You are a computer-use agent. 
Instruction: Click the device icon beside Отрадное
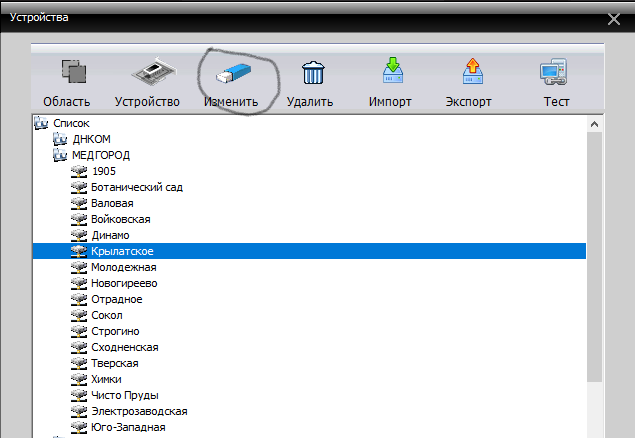79,299
